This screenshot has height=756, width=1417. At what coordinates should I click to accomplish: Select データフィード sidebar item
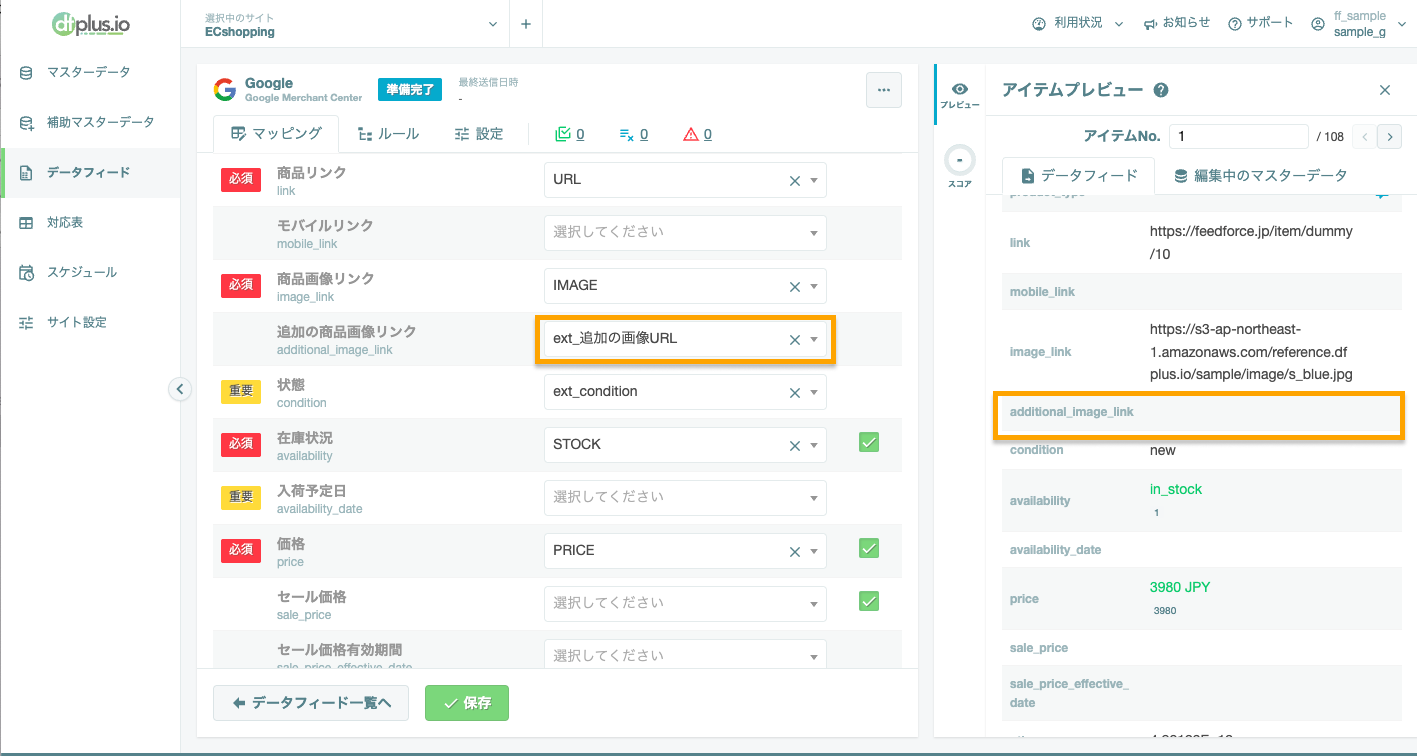tap(90, 172)
